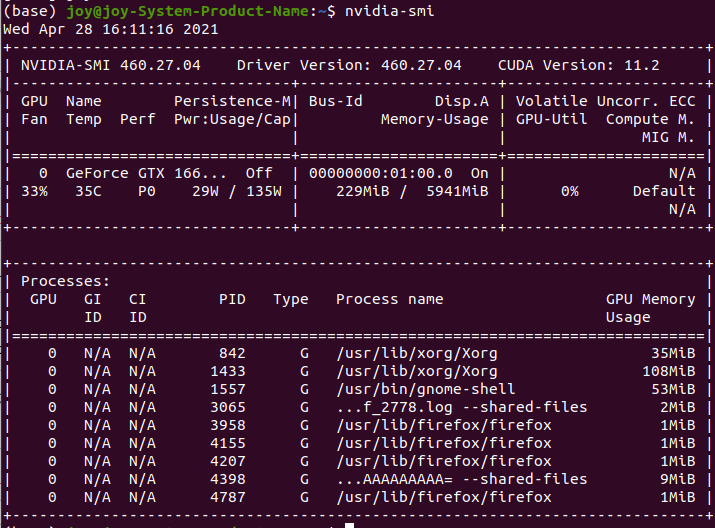Click the 'MIG M.' header text

(668, 137)
